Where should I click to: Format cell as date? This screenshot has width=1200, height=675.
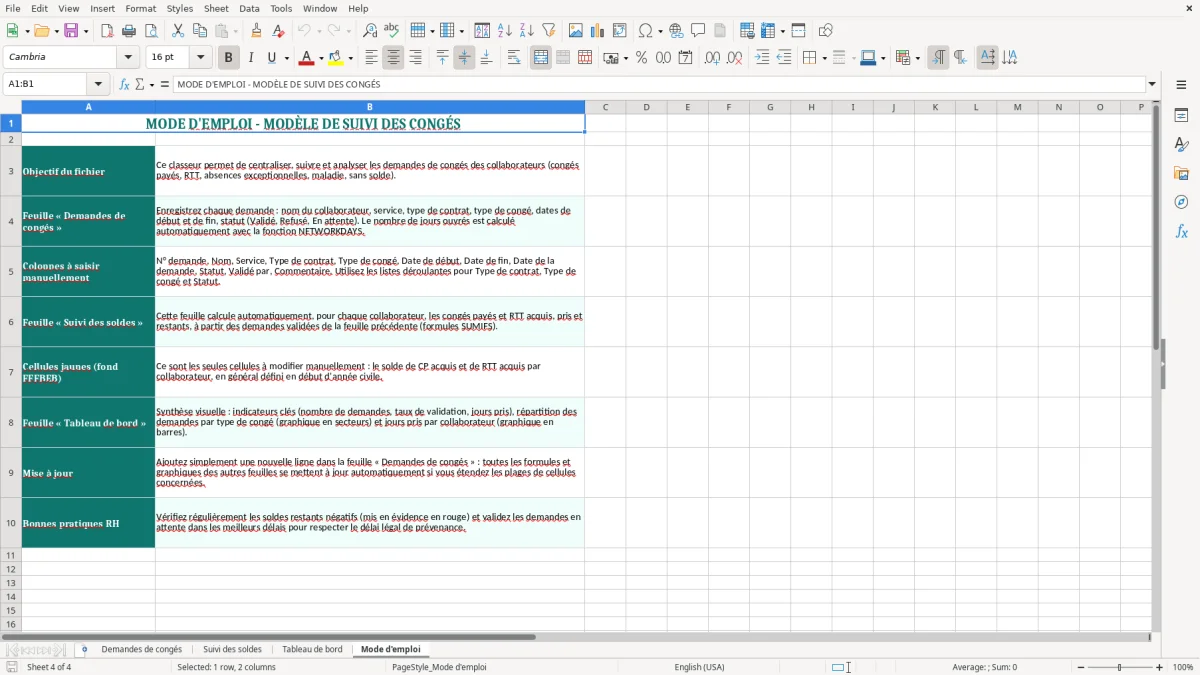(x=685, y=58)
